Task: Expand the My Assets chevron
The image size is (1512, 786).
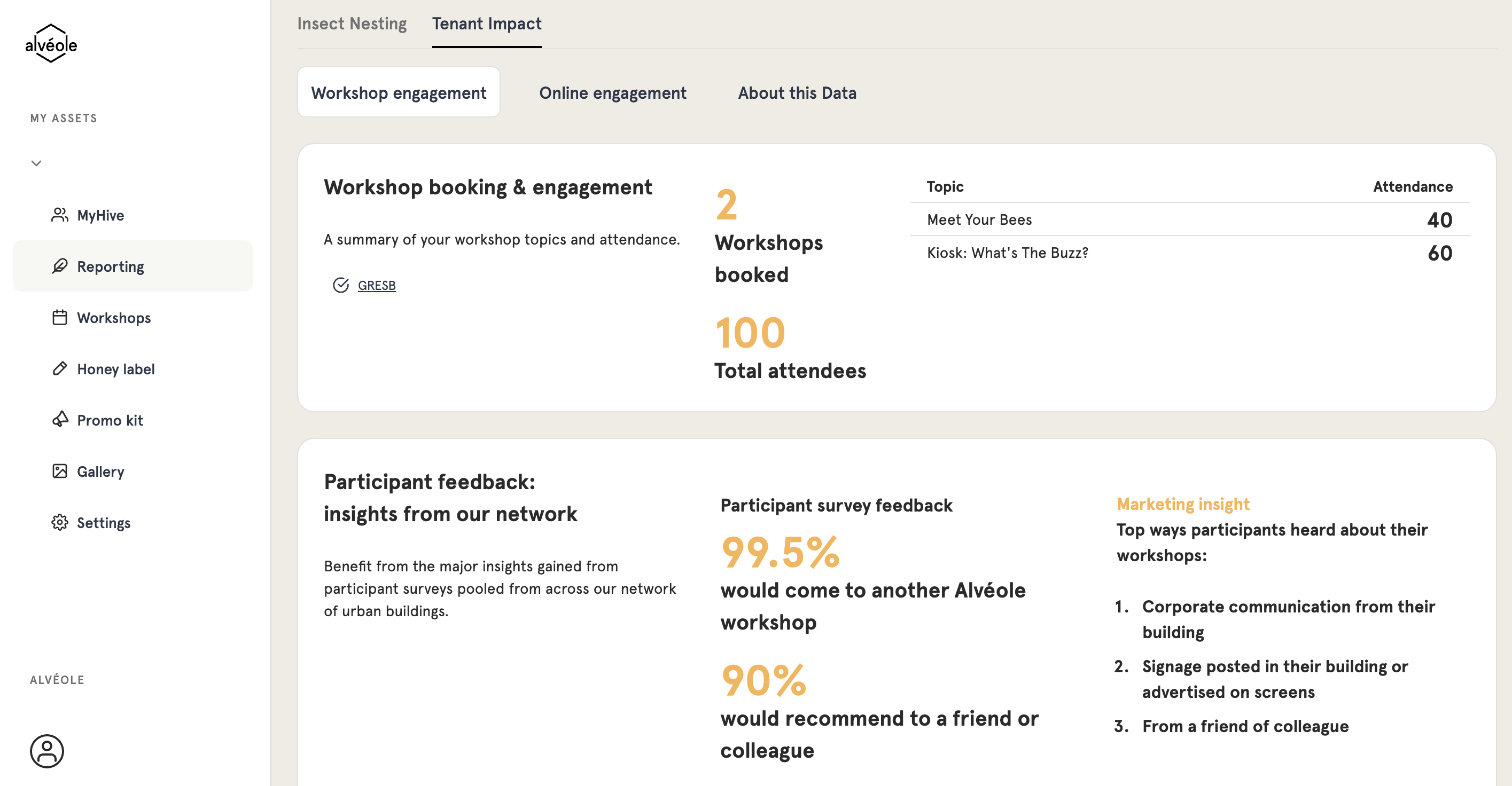Action: pos(36,163)
